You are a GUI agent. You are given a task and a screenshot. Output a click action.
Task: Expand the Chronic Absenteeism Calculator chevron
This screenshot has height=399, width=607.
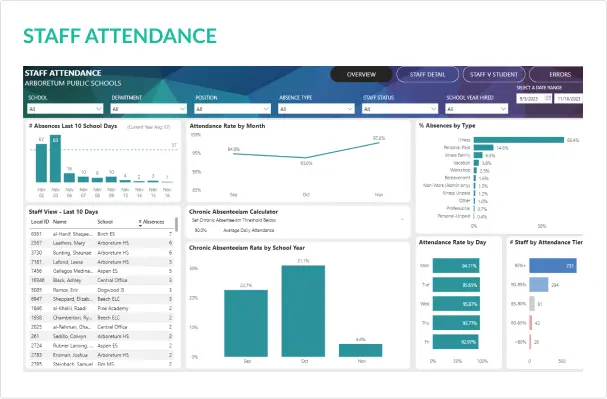click(x=402, y=219)
